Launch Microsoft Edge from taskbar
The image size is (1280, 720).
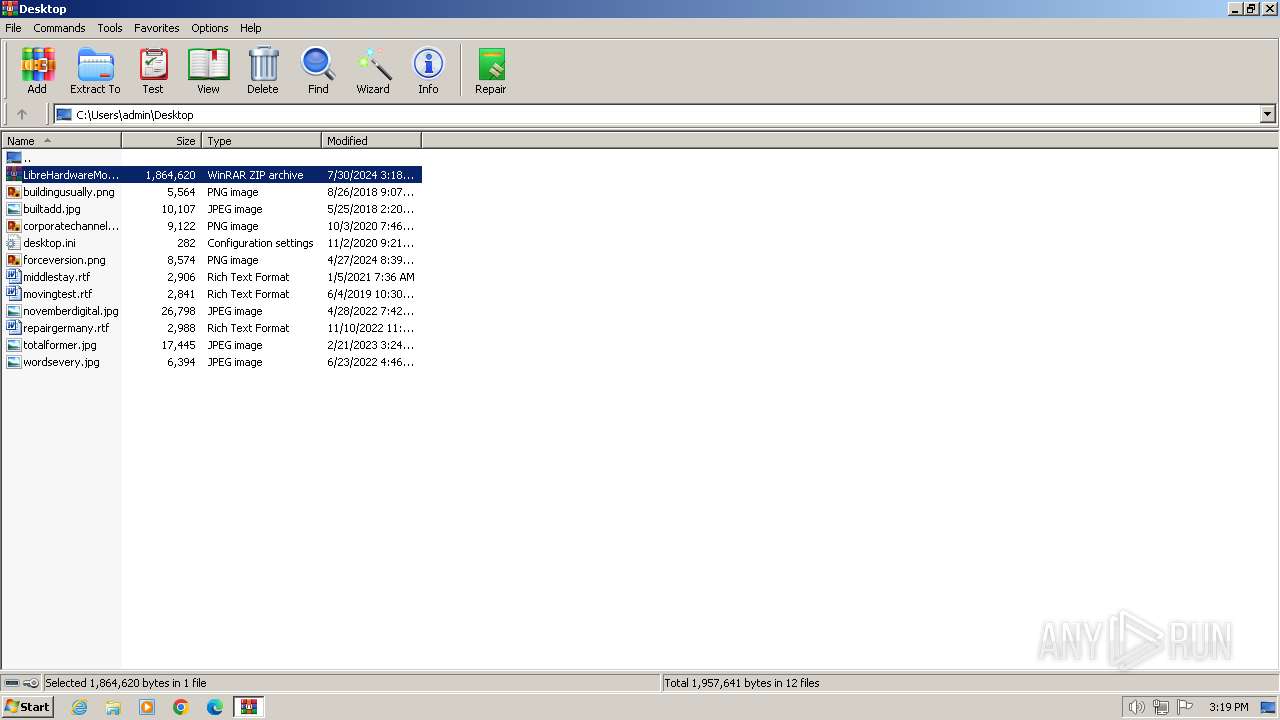tap(215, 707)
